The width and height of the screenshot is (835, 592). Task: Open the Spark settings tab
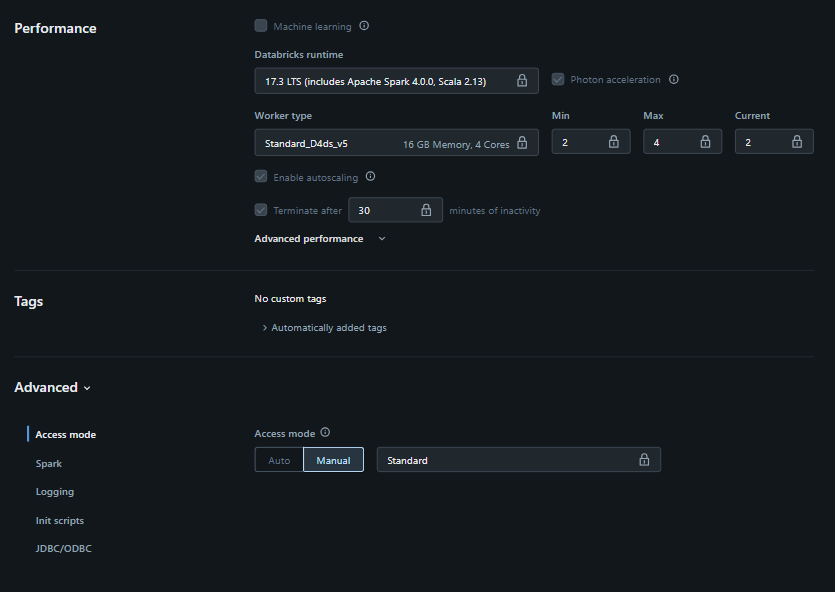click(49, 464)
